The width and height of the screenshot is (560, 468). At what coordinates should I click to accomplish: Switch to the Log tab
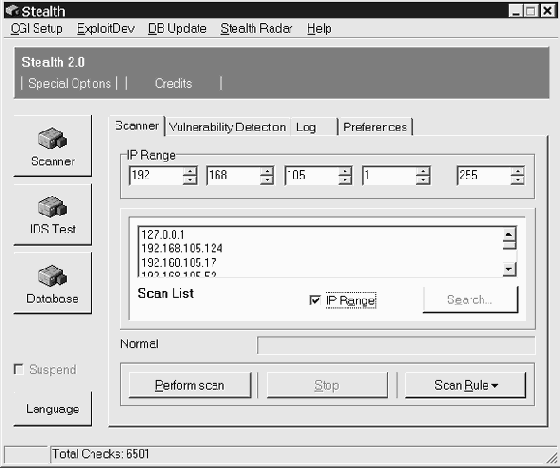[x=314, y=127]
